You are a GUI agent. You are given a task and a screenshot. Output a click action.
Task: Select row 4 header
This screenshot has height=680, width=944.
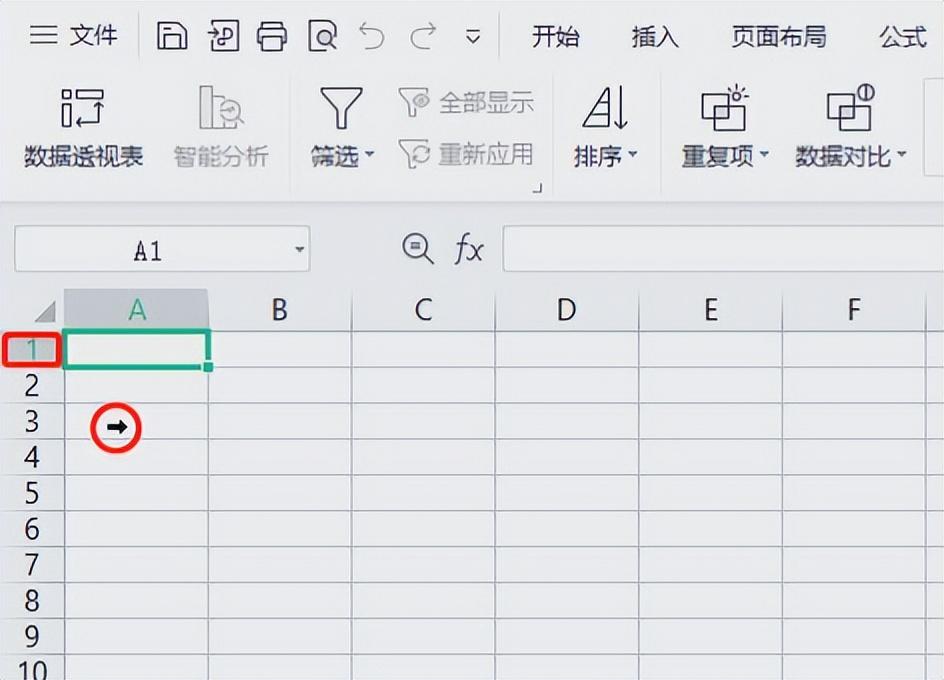click(32, 457)
